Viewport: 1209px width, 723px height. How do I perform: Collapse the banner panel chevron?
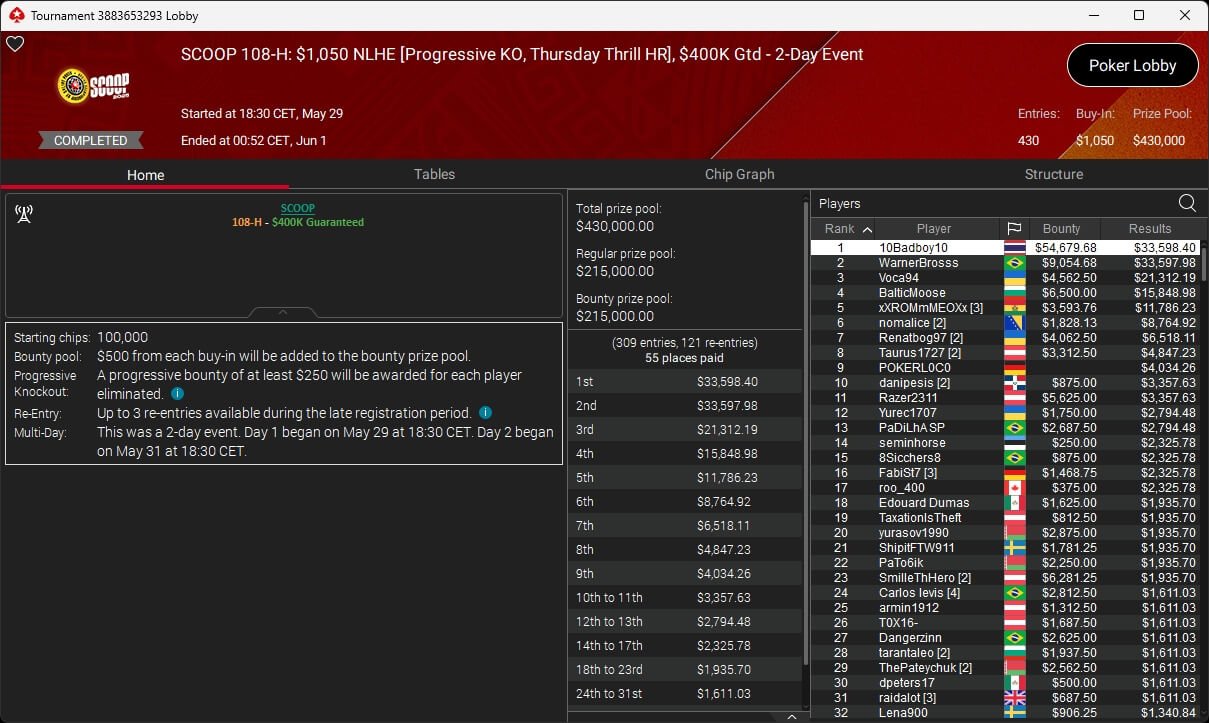pyautogui.click(x=283, y=312)
